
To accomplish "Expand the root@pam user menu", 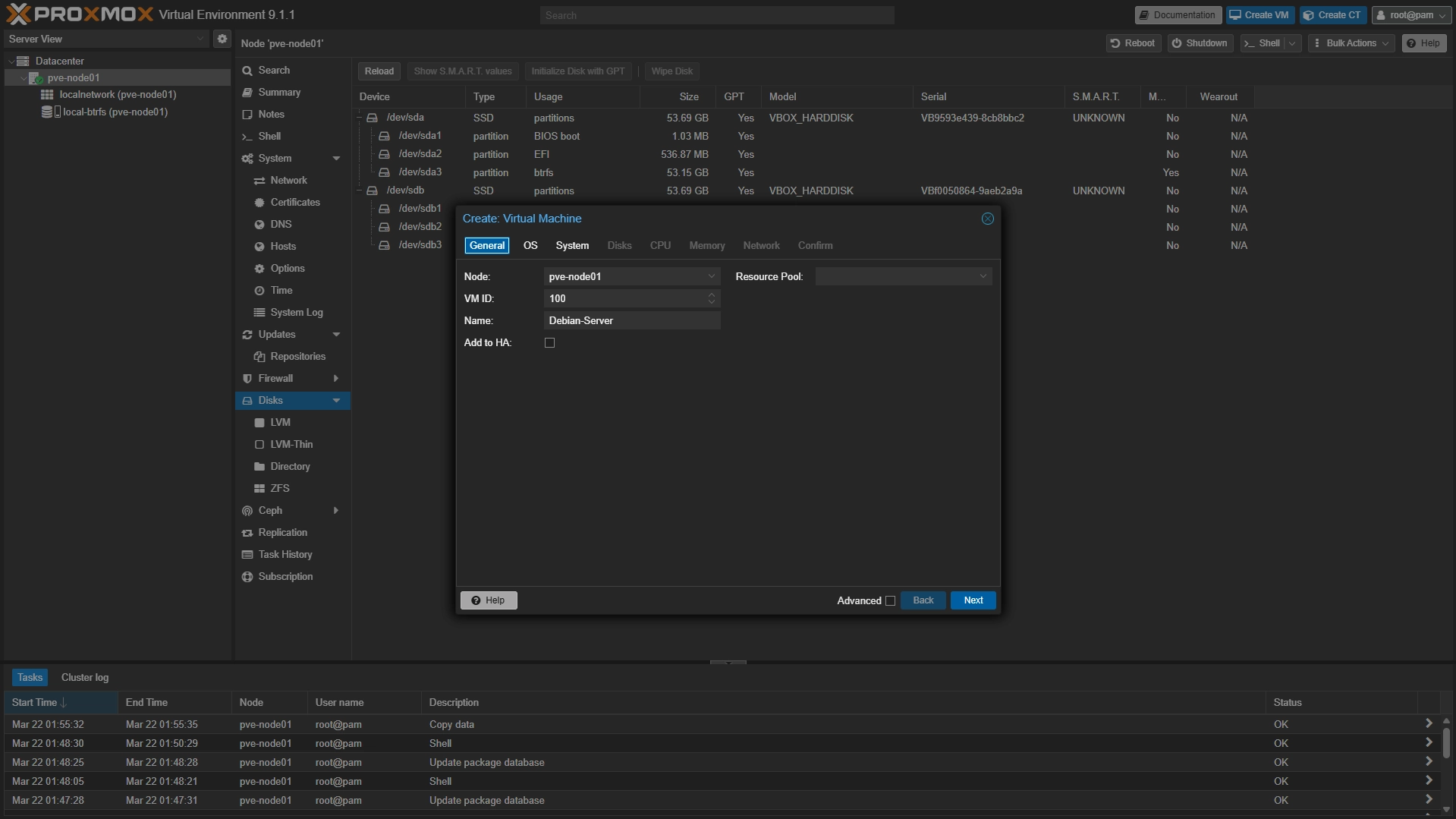I will [x=1411, y=15].
